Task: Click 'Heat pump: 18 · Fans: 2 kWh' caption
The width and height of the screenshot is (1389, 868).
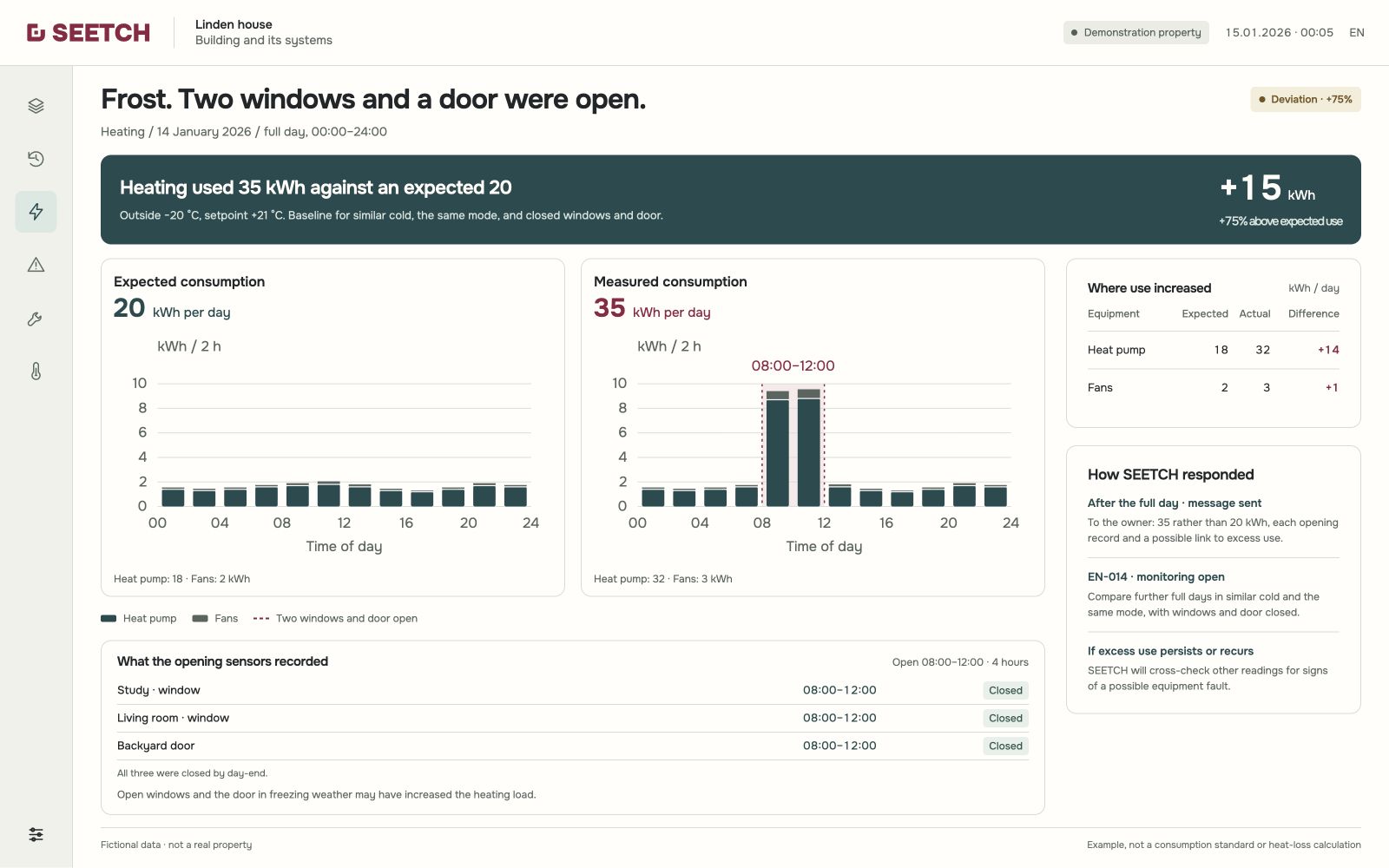Action: [x=181, y=579]
